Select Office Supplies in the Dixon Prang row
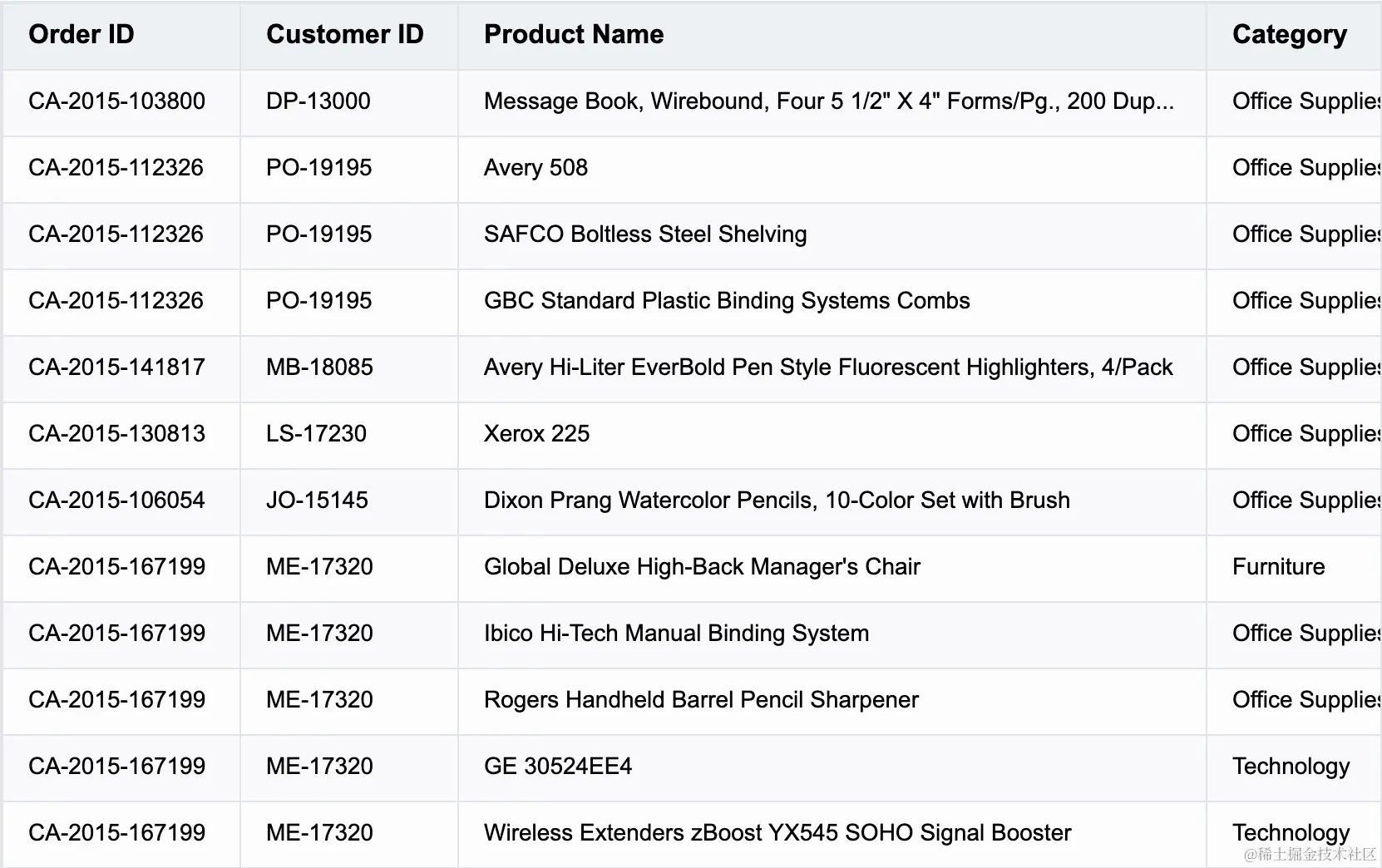 coord(1295,502)
